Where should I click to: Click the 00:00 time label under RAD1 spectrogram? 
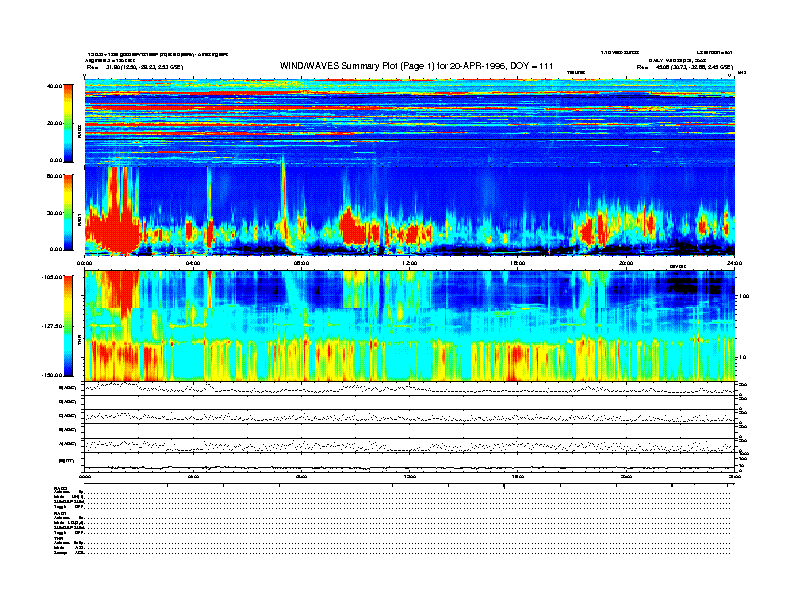[x=84, y=263]
